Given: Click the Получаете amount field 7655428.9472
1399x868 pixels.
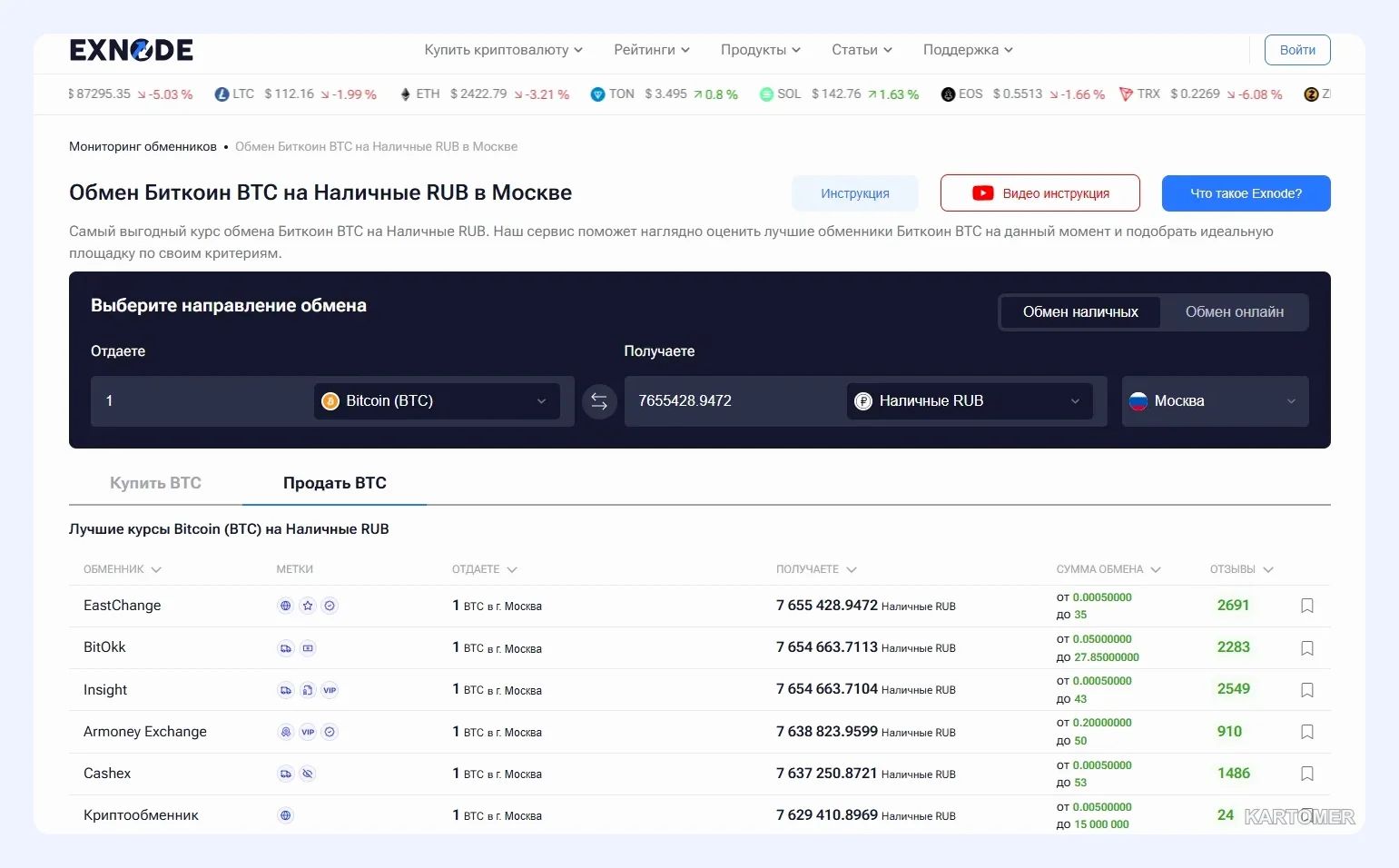Looking at the screenshot, I should 734,401.
